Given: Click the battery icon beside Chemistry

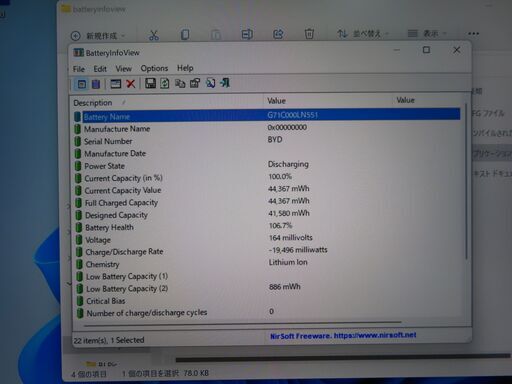Looking at the screenshot, I should (x=79, y=265).
